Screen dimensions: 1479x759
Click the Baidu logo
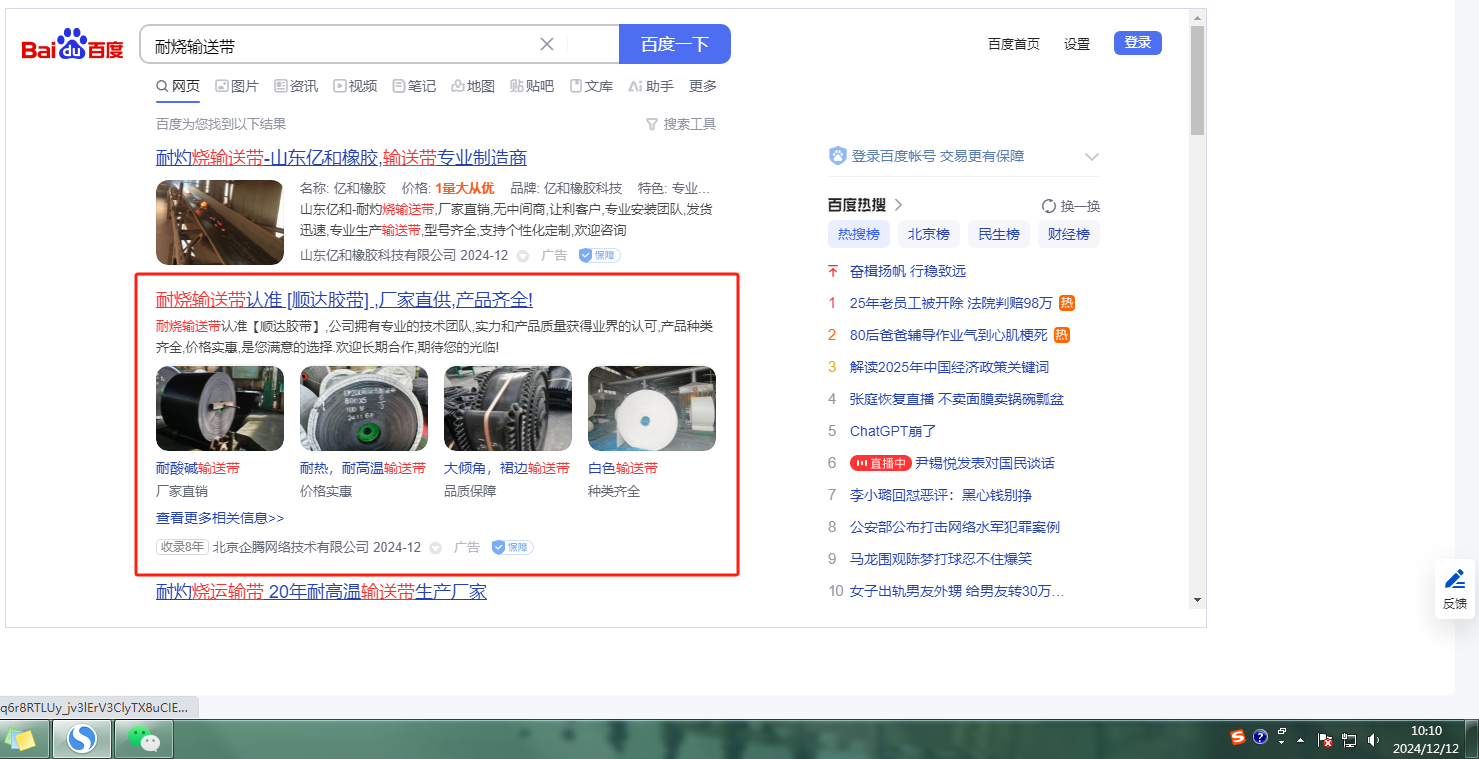(73, 45)
